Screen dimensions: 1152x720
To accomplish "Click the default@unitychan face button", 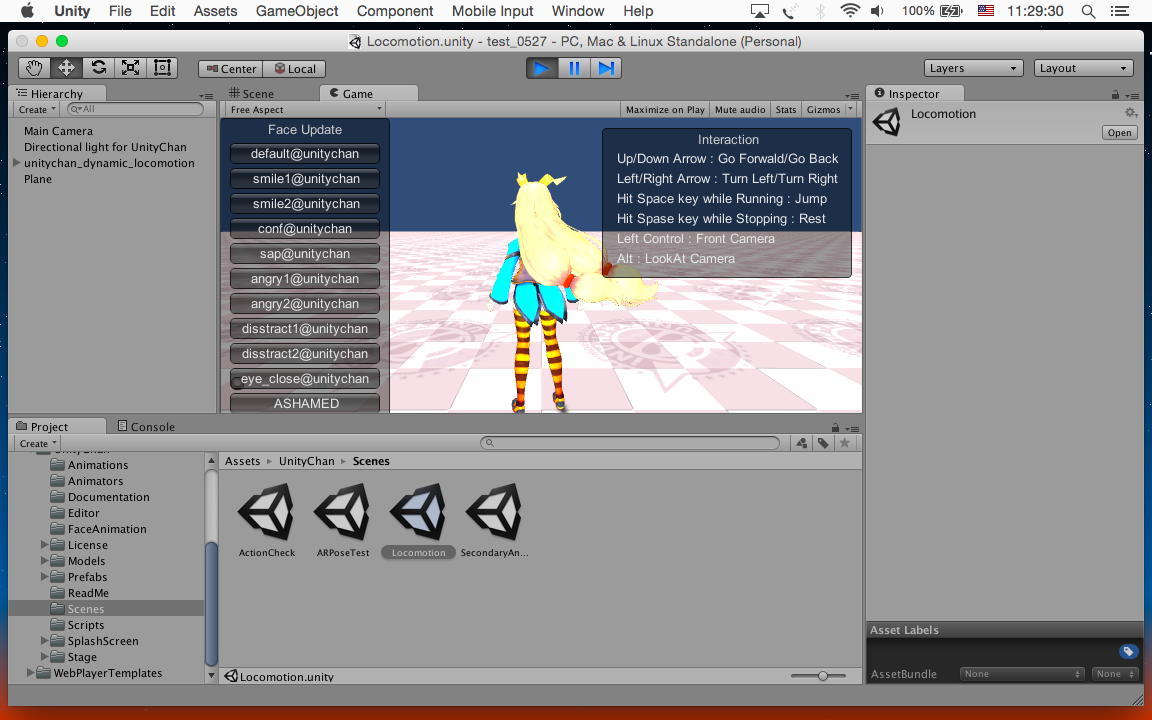I will click(x=305, y=154).
